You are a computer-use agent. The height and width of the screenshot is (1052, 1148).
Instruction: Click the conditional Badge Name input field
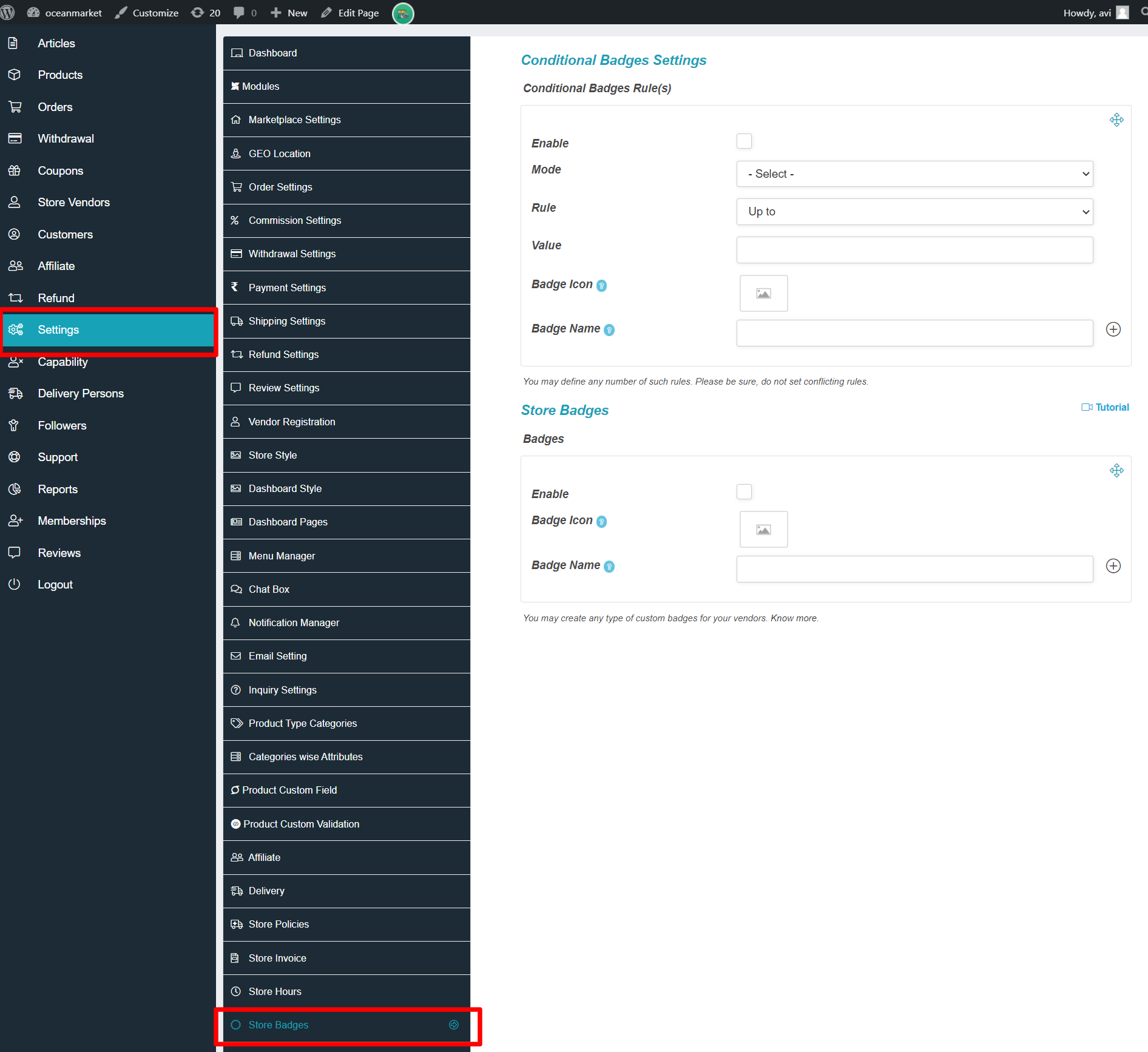pyautogui.click(x=914, y=333)
